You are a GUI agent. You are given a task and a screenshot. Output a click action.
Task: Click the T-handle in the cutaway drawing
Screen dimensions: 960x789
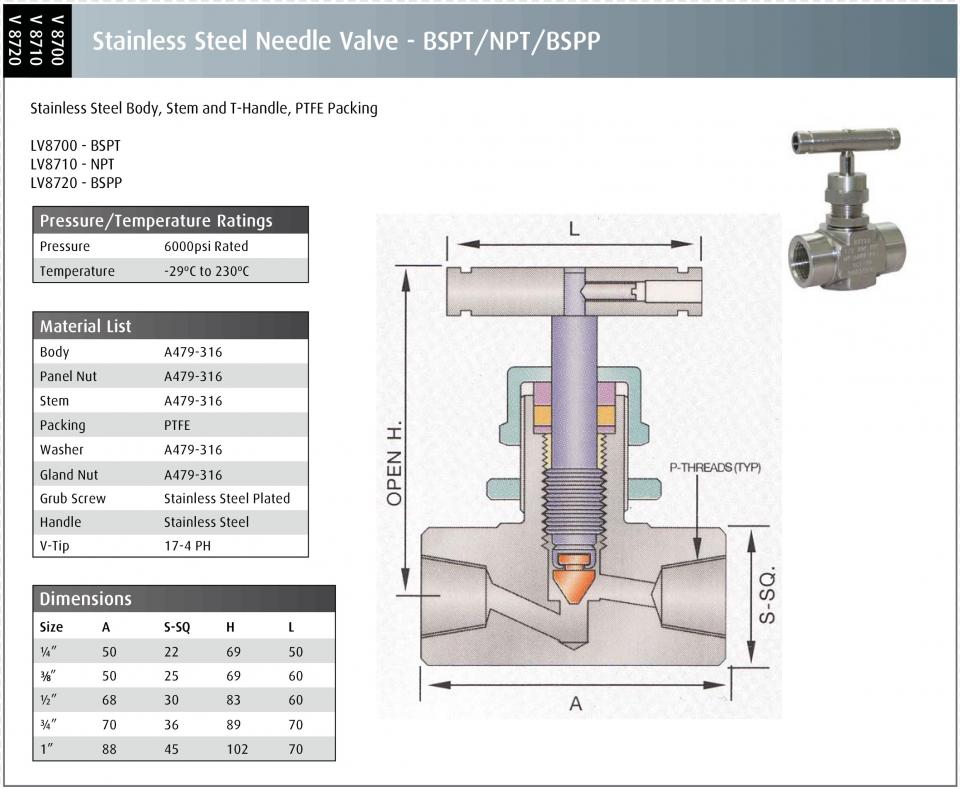point(574,292)
